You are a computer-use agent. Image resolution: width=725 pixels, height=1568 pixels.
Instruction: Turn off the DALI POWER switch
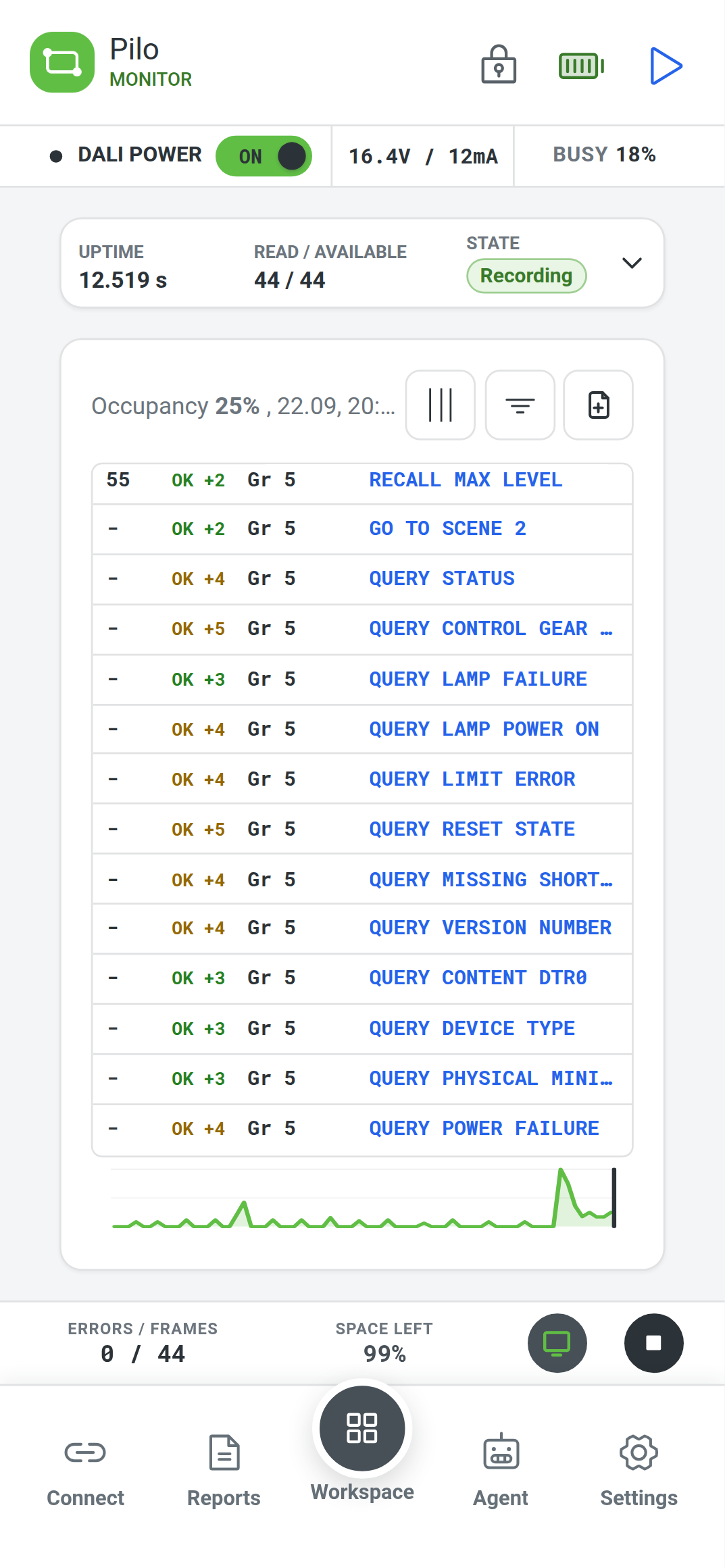[x=264, y=156]
